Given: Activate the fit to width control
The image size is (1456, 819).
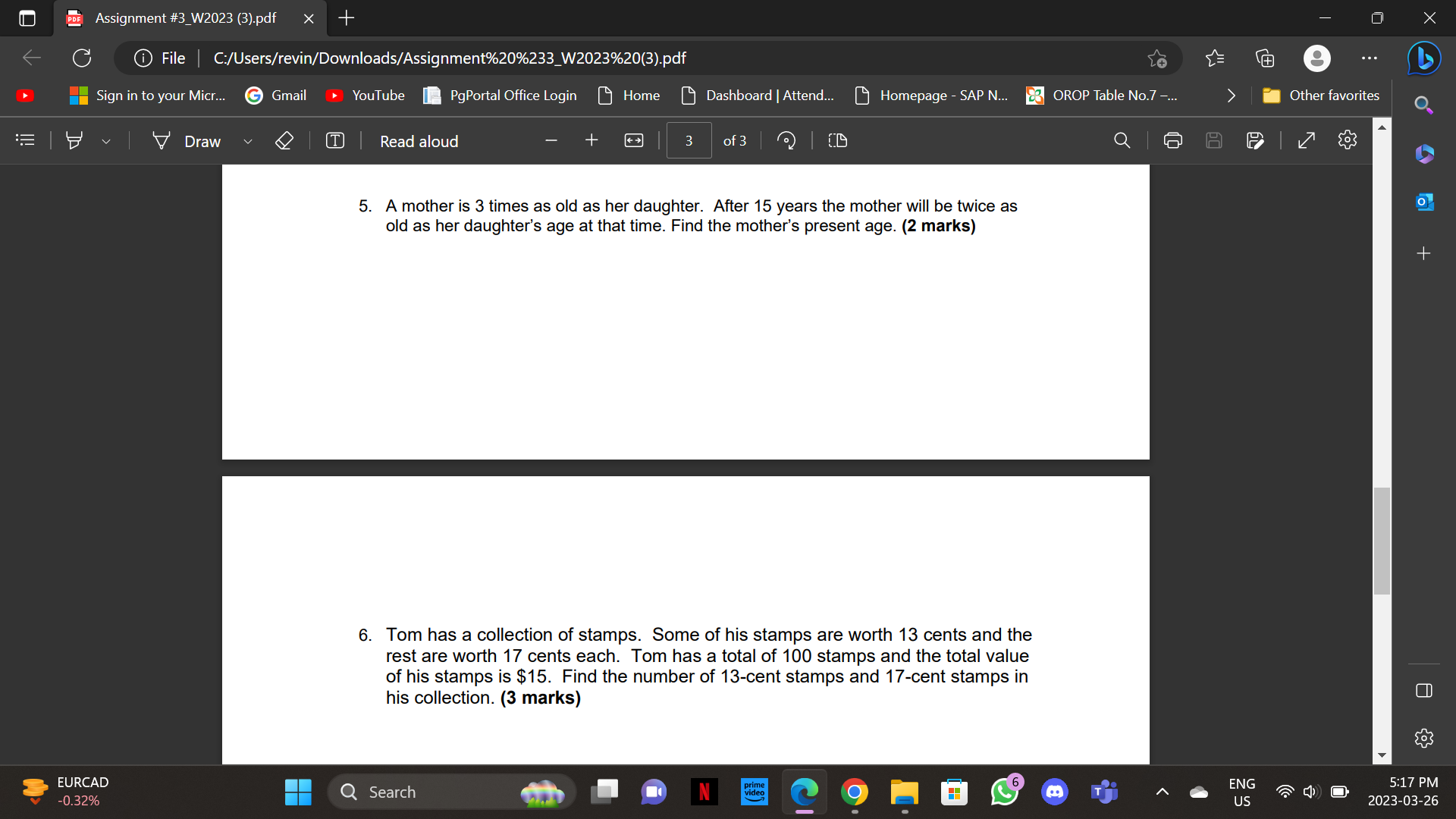Looking at the screenshot, I should pos(633,140).
